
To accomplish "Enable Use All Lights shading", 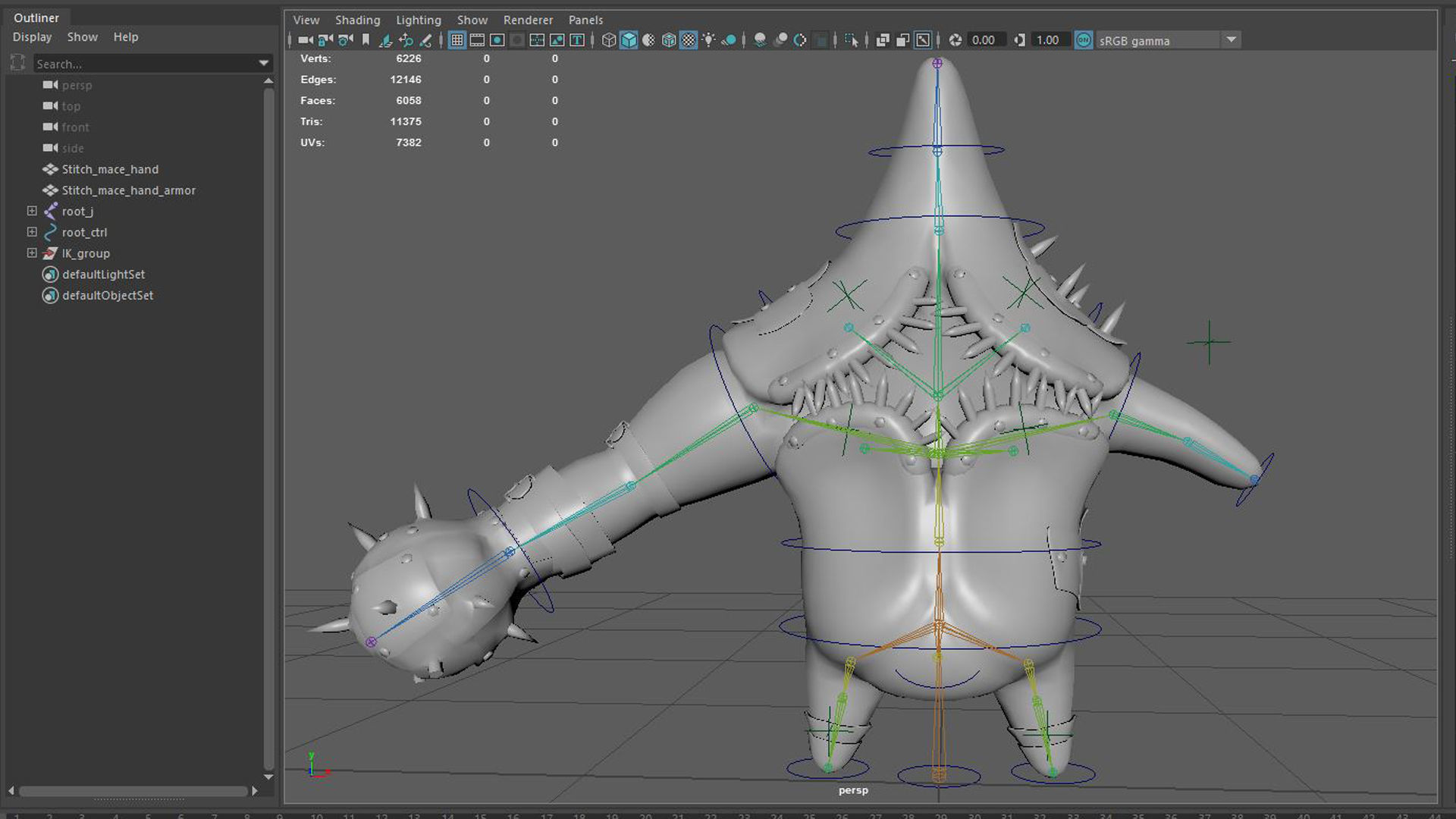I will pyautogui.click(x=709, y=39).
